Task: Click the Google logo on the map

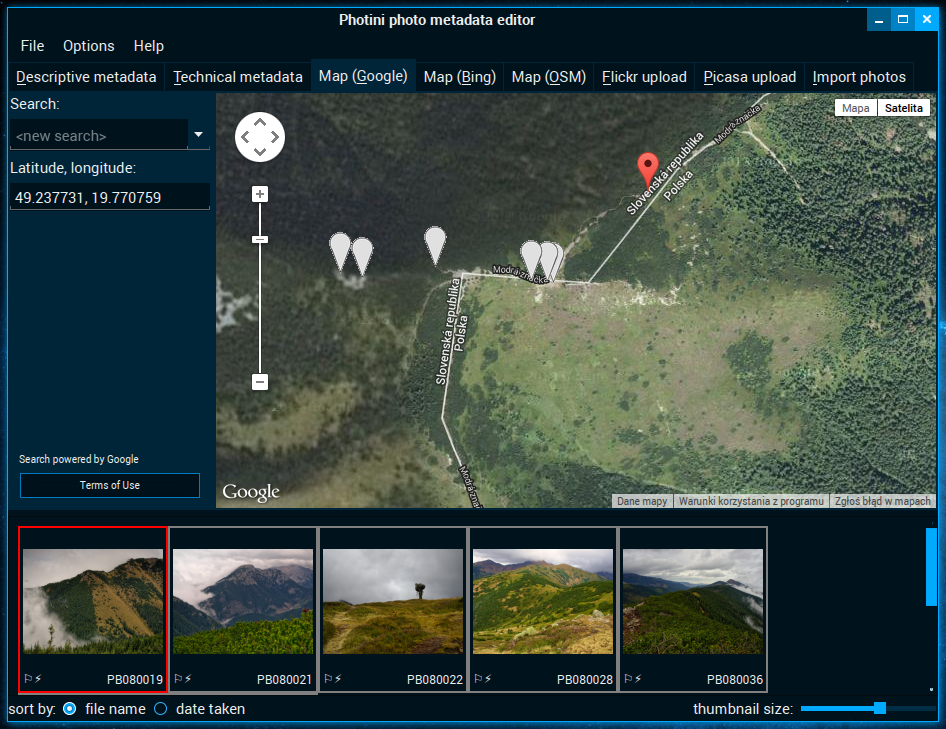Action: (x=251, y=492)
